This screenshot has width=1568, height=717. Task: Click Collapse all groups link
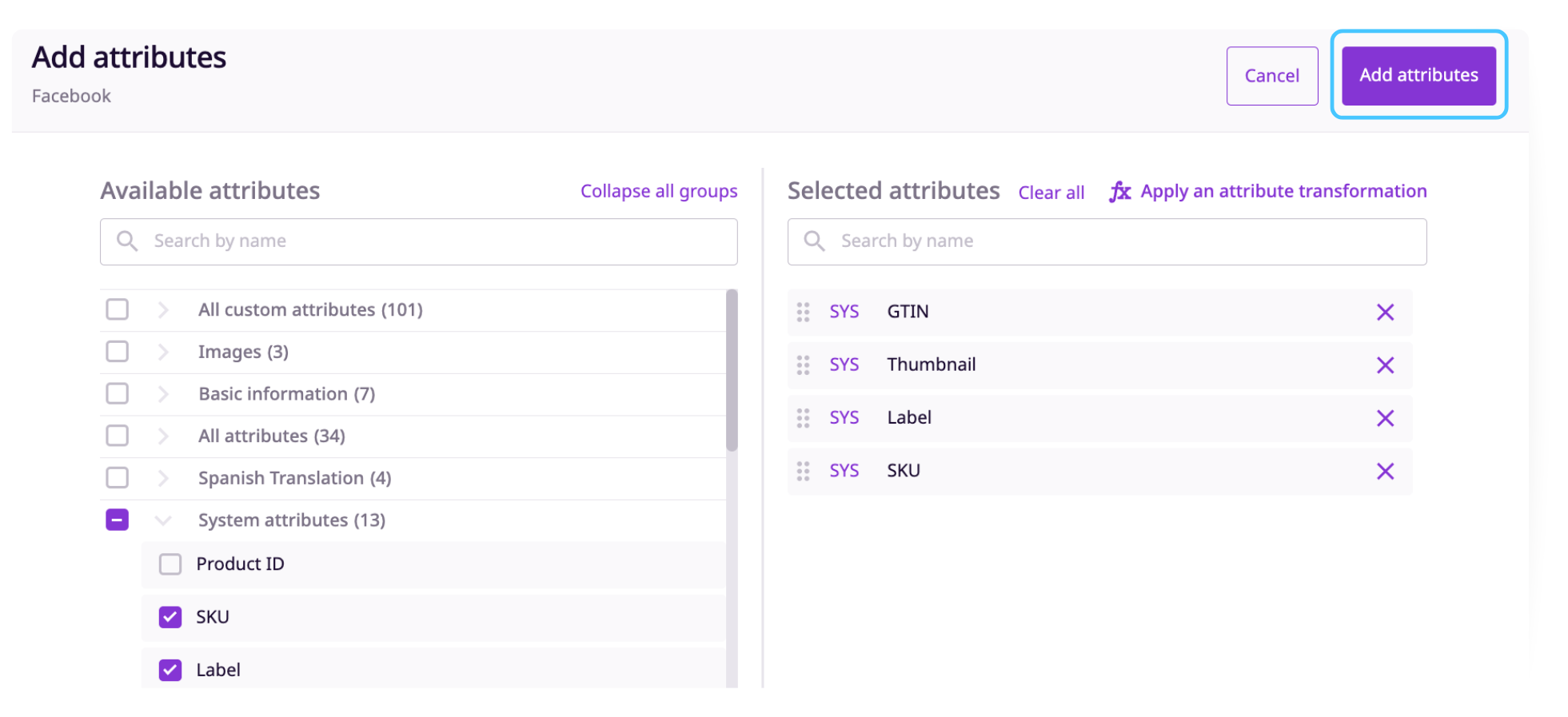[659, 192]
